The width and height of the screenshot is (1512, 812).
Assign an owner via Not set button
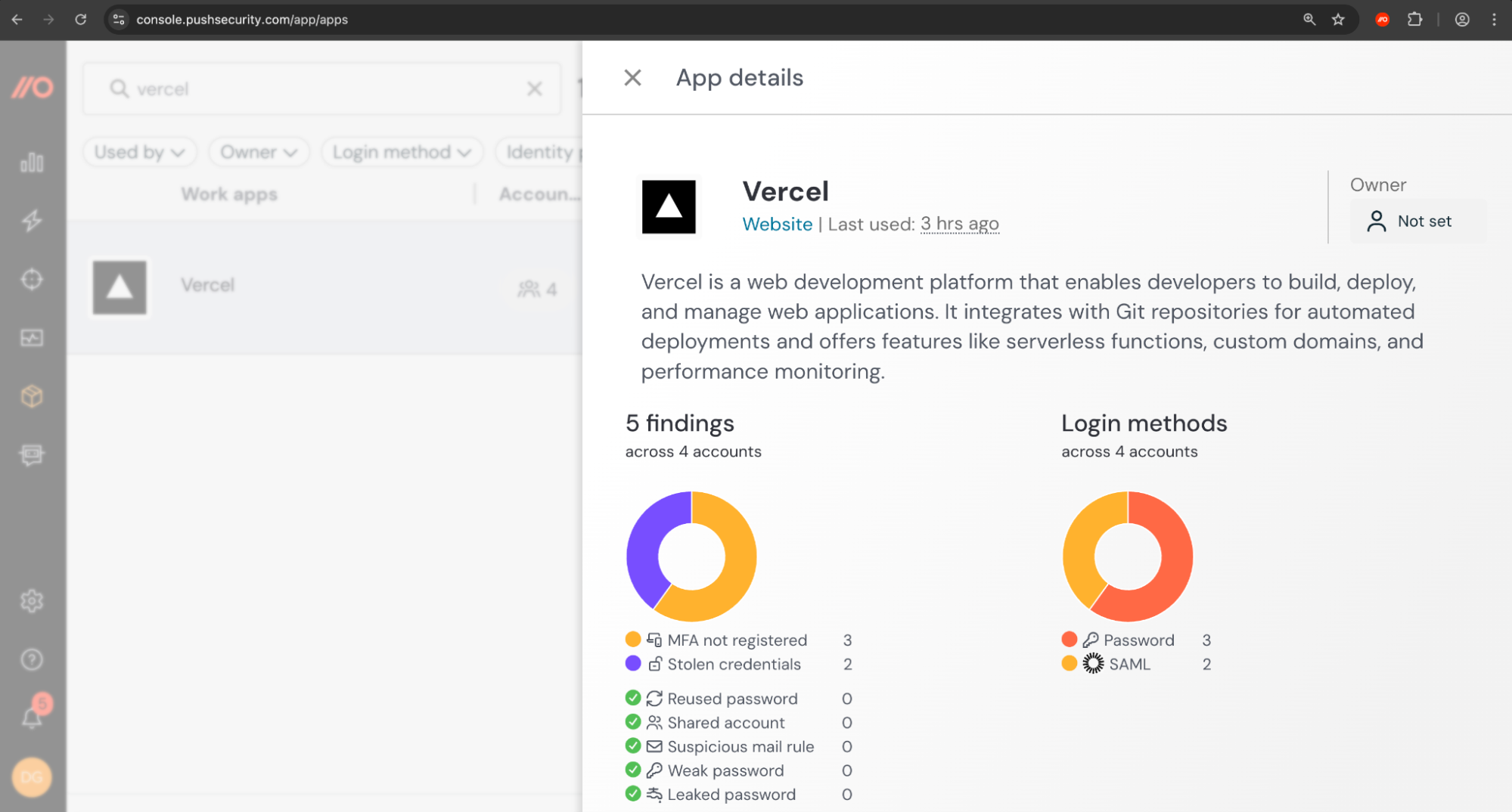pyautogui.click(x=1418, y=221)
